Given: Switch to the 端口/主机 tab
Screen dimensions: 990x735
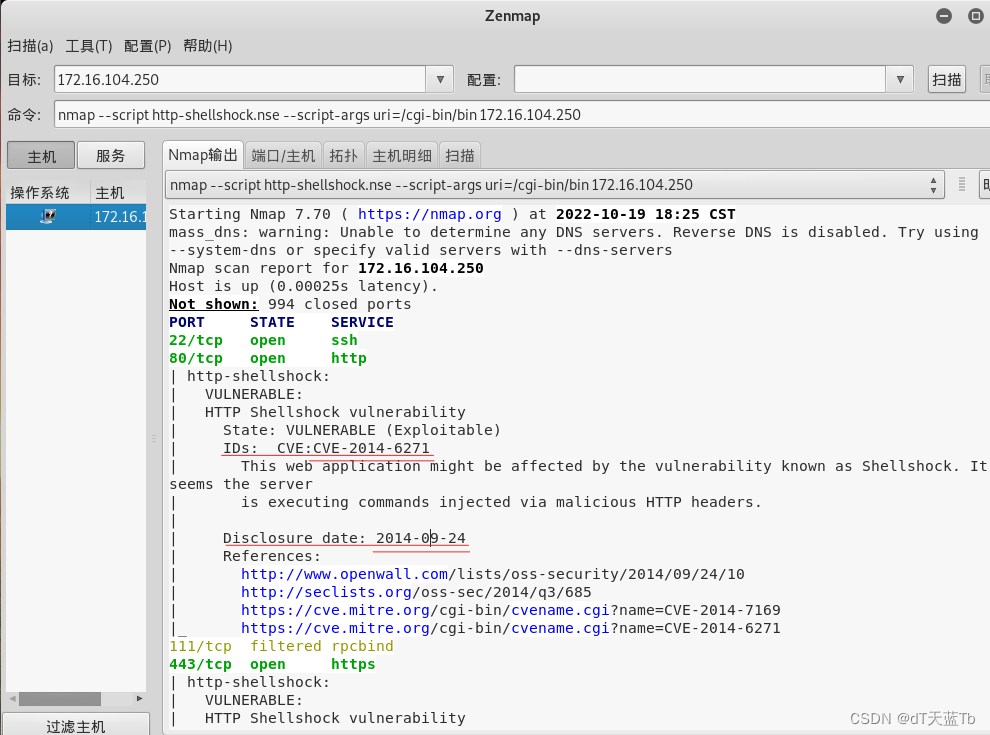Looking at the screenshot, I should coord(283,156).
